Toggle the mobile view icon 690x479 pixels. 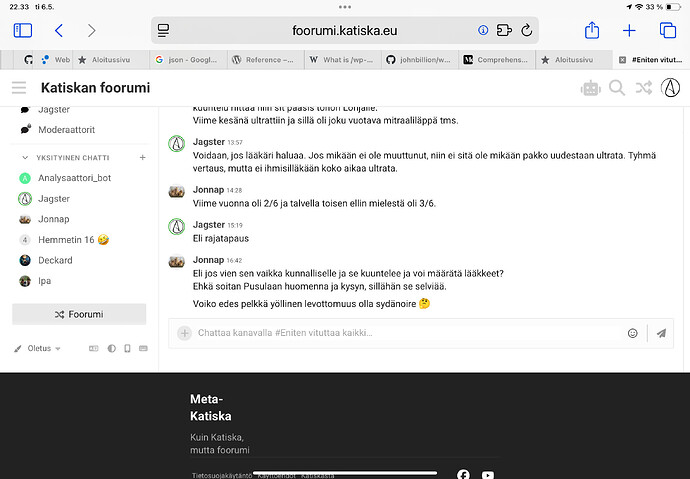coord(127,348)
